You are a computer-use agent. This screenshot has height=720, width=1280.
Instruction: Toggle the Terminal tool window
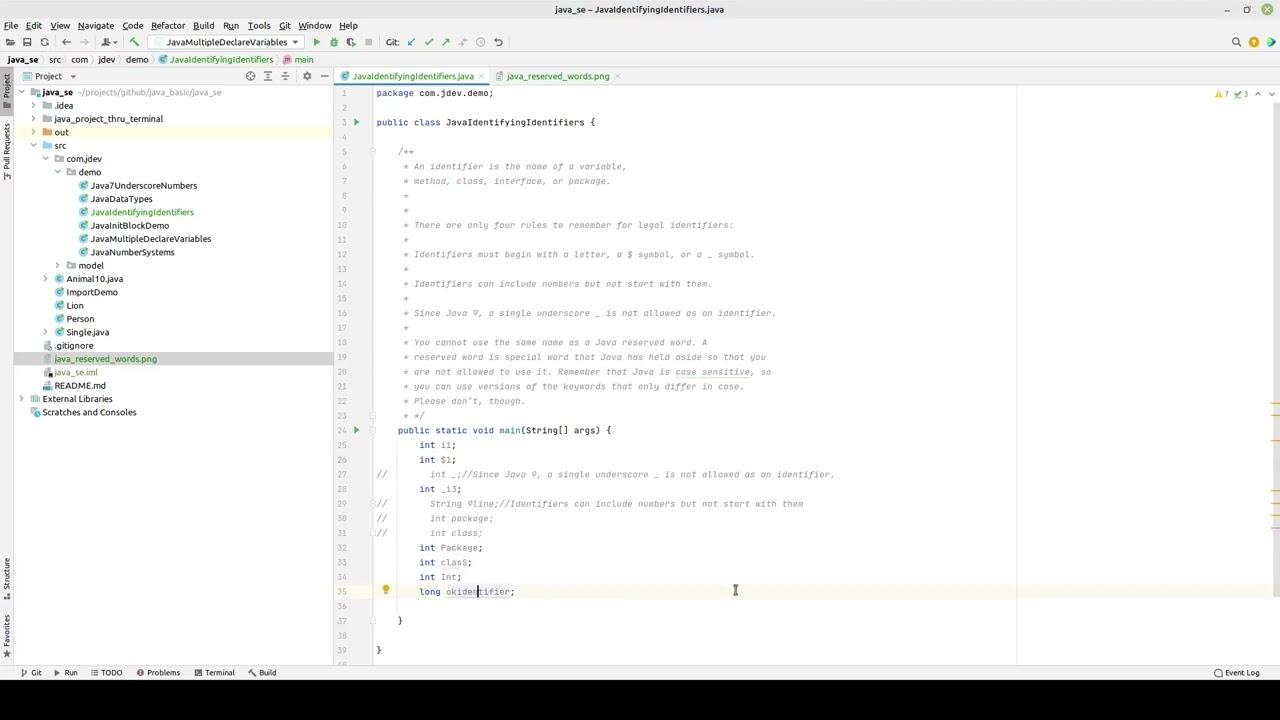tap(213, 673)
